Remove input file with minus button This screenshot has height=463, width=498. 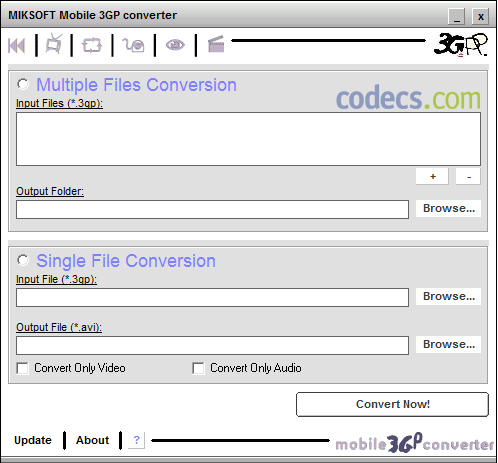tap(468, 176)
